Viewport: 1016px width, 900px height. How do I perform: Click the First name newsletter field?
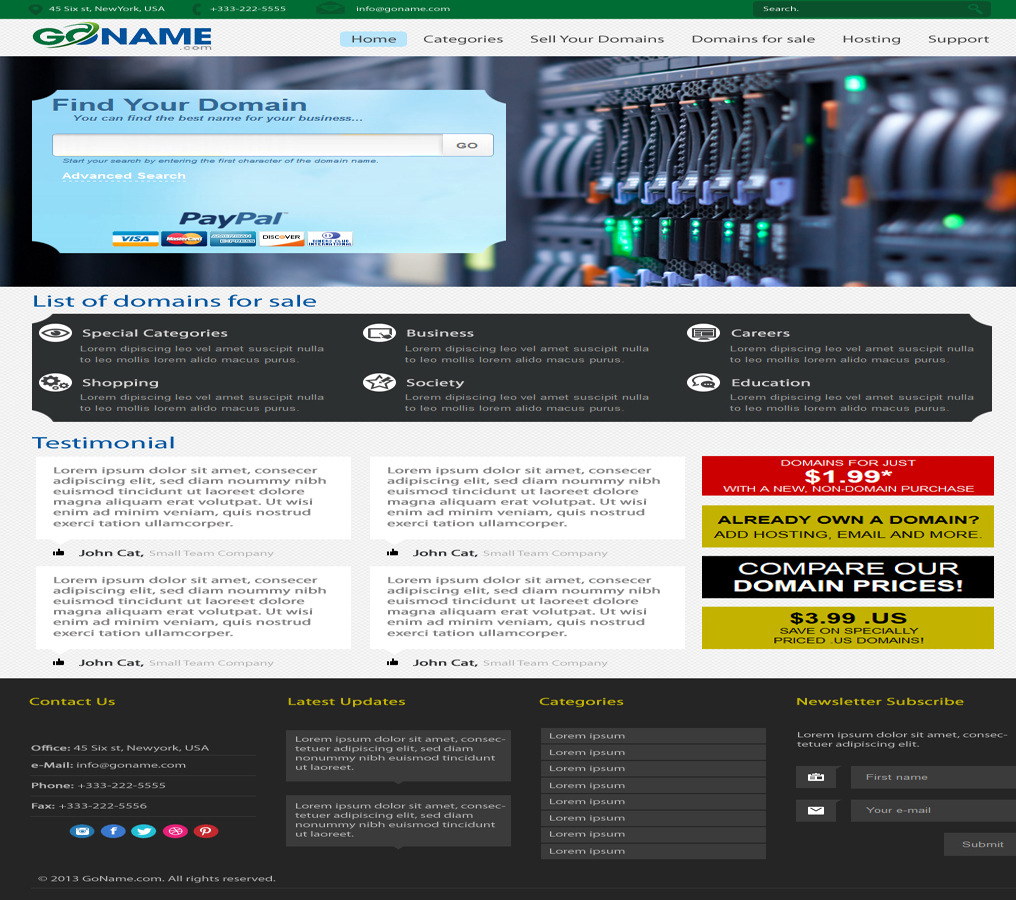pyautogui.click(x=930, y=777)
